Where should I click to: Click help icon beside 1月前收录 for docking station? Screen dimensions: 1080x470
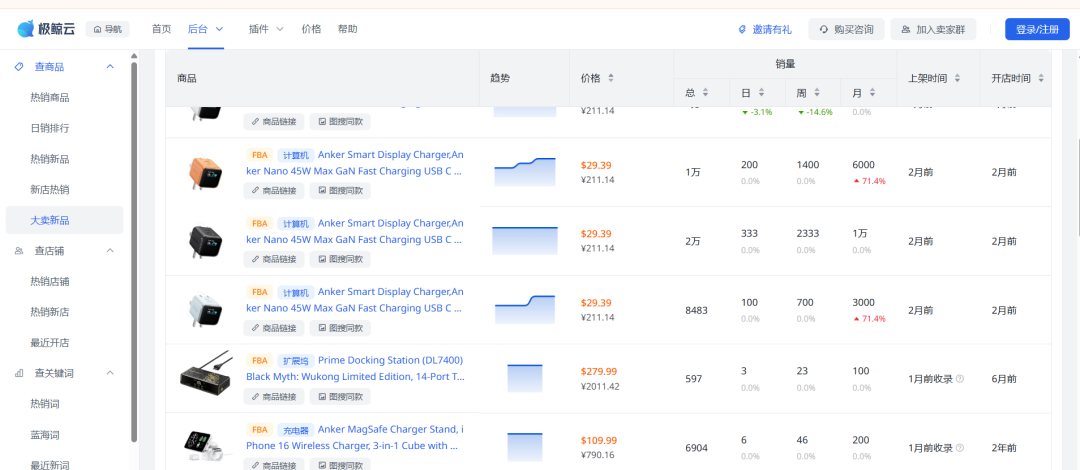pyautogui.click(x=960, y=379)
